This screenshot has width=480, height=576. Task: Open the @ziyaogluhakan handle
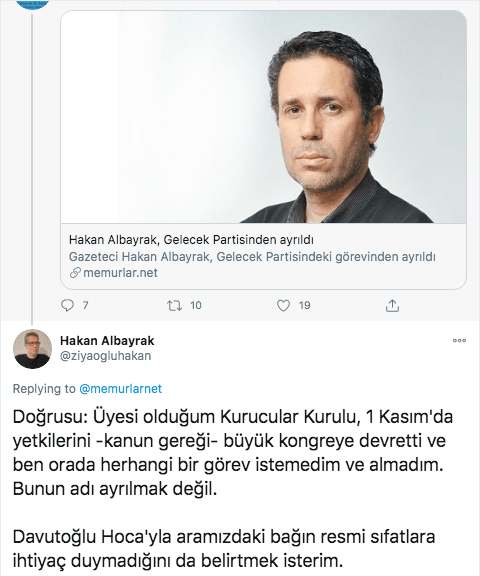106,356
